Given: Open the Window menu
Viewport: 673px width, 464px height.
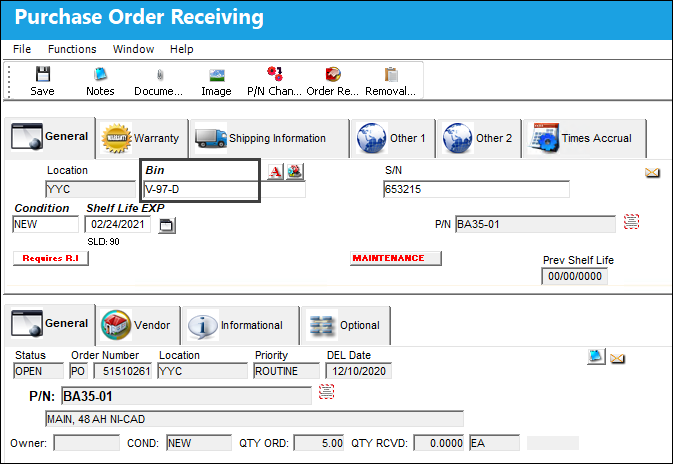Looking at the screenshot, I should pyautogui.click(x=133, y=49).
